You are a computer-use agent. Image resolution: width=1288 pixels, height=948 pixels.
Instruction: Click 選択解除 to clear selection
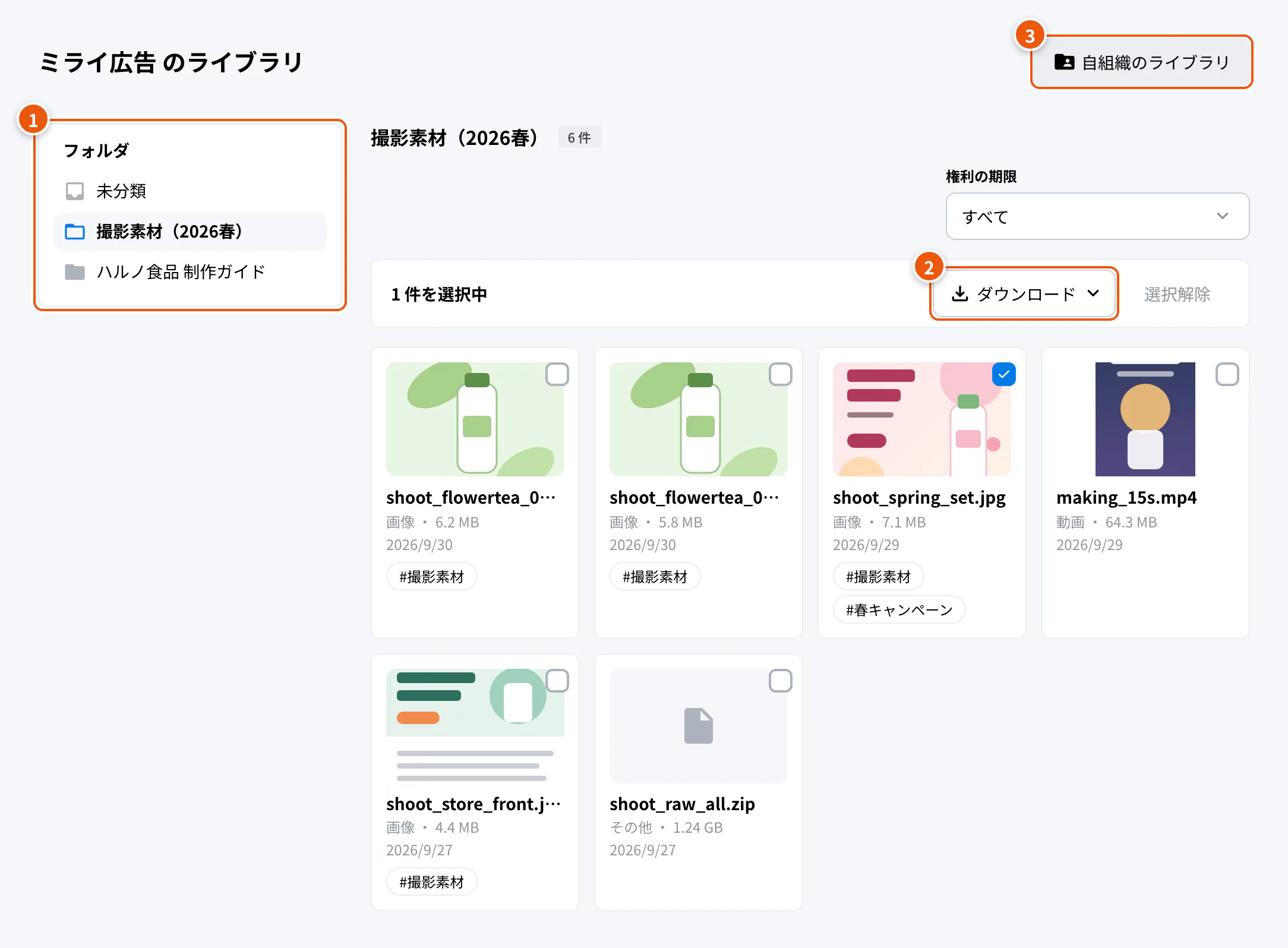(1177, 294)
